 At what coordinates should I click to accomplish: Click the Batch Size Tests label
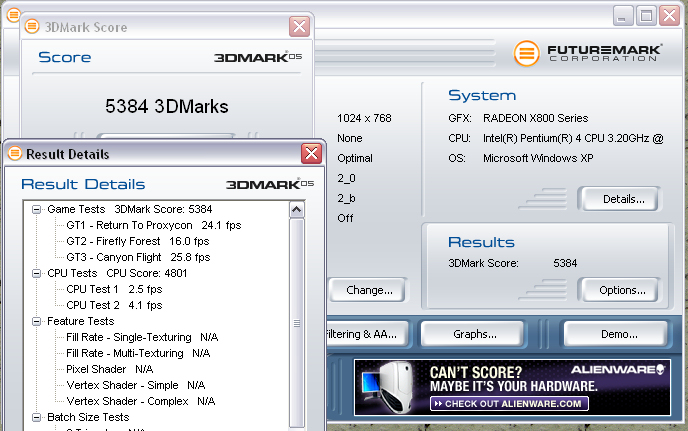(88, 417)
